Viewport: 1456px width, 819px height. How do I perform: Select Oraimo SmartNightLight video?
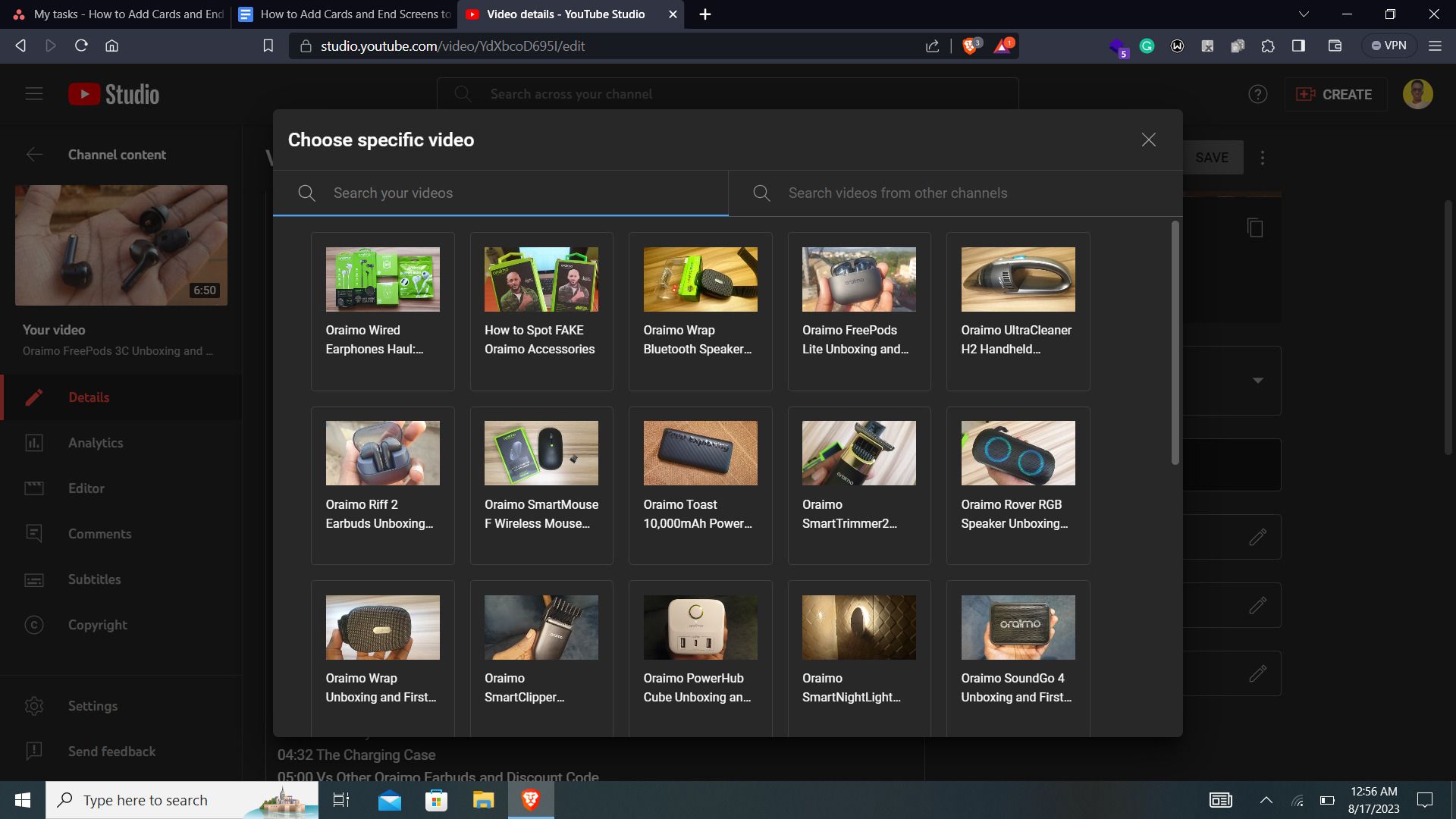[x=859, y=658]
